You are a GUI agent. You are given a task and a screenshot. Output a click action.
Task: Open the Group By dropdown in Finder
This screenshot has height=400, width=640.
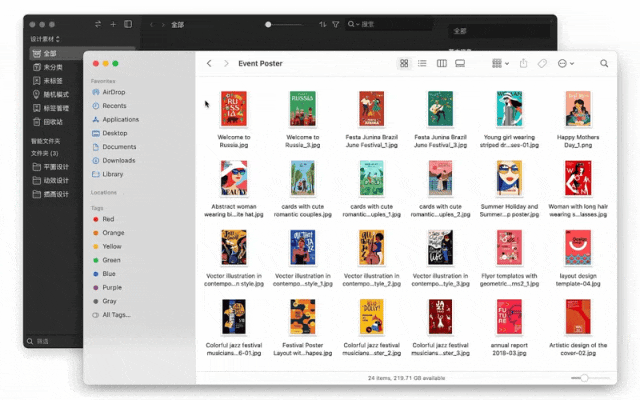[500, 63]
